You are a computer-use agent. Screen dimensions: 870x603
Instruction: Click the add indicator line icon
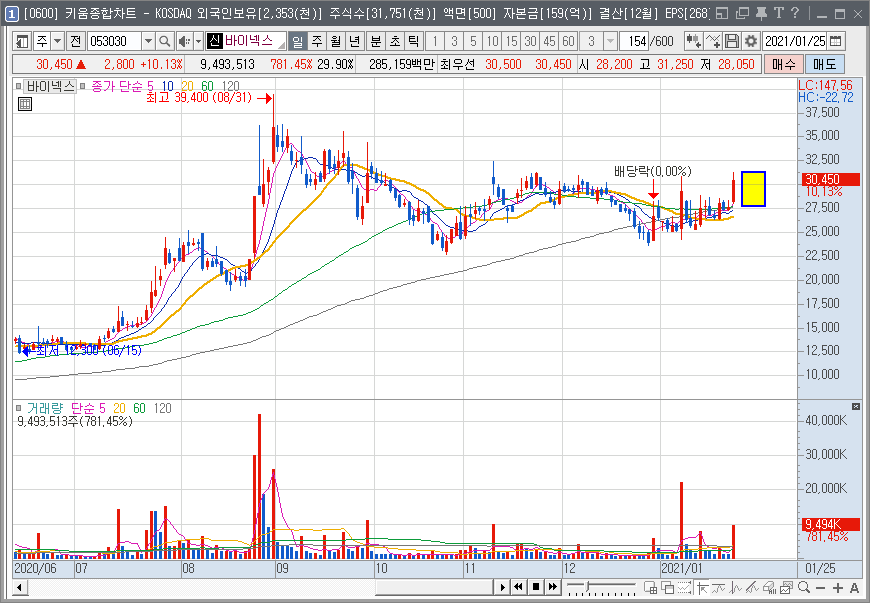(x=713, y=41)
